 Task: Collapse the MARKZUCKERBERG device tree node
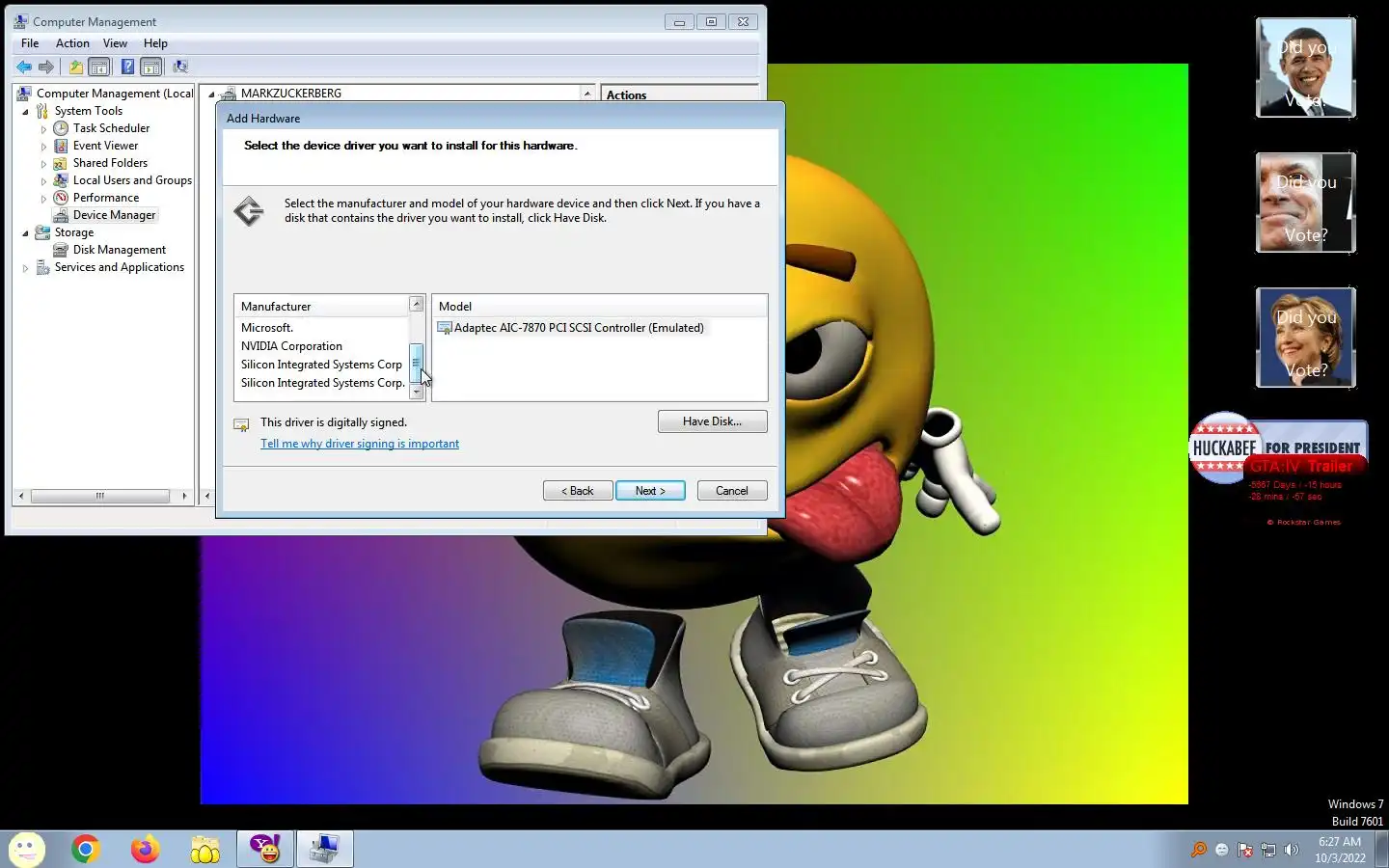click(211, 94)
